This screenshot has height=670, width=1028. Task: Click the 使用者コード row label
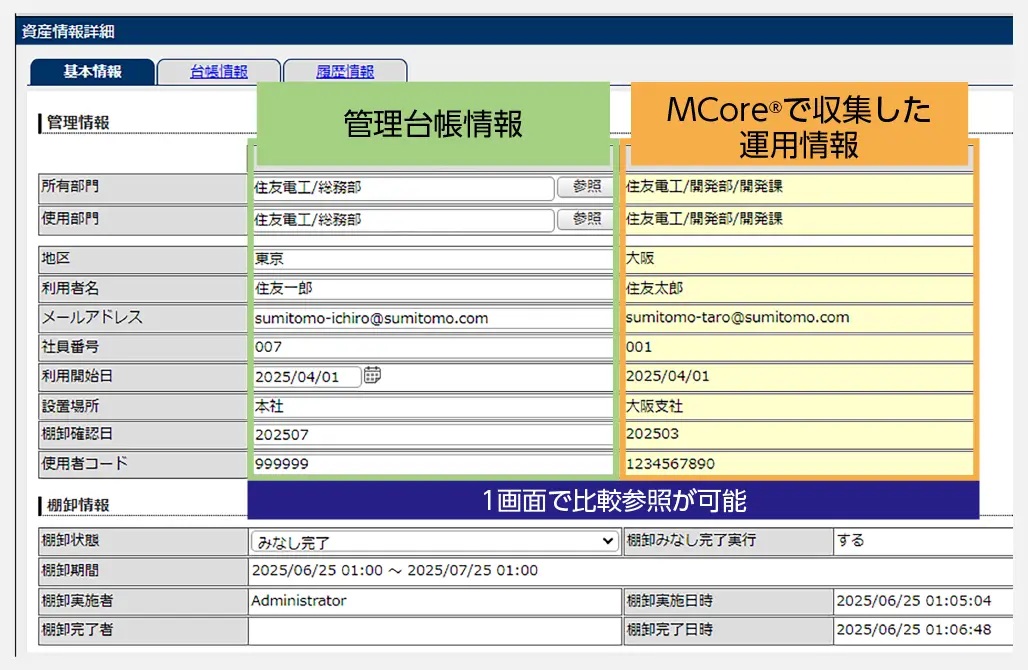[85, 463]
